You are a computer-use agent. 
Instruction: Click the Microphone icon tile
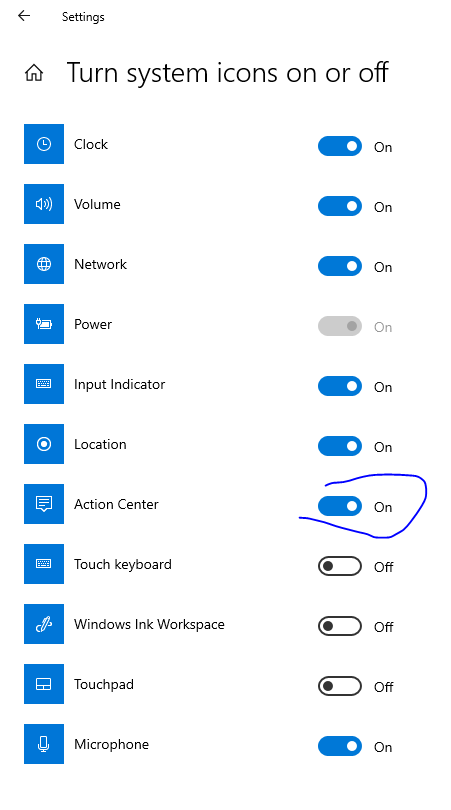[x=44, y=744]
